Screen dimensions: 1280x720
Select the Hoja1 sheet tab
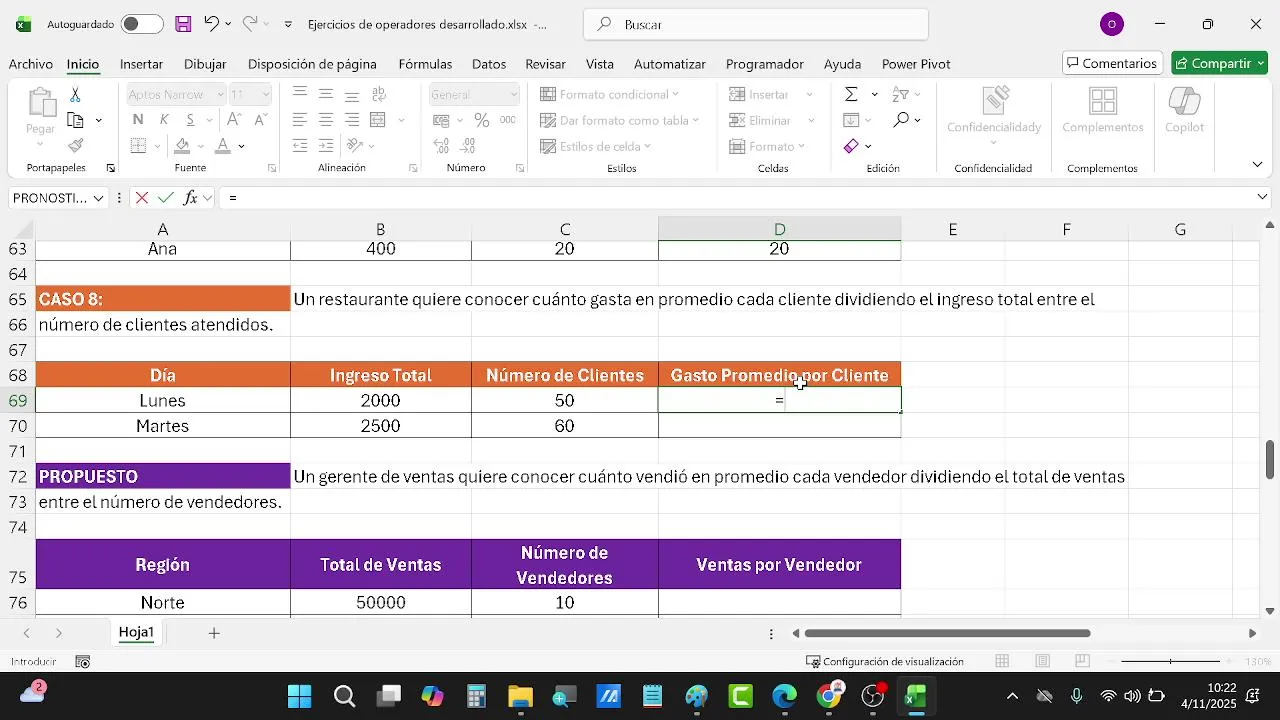(x=136, y=633)
